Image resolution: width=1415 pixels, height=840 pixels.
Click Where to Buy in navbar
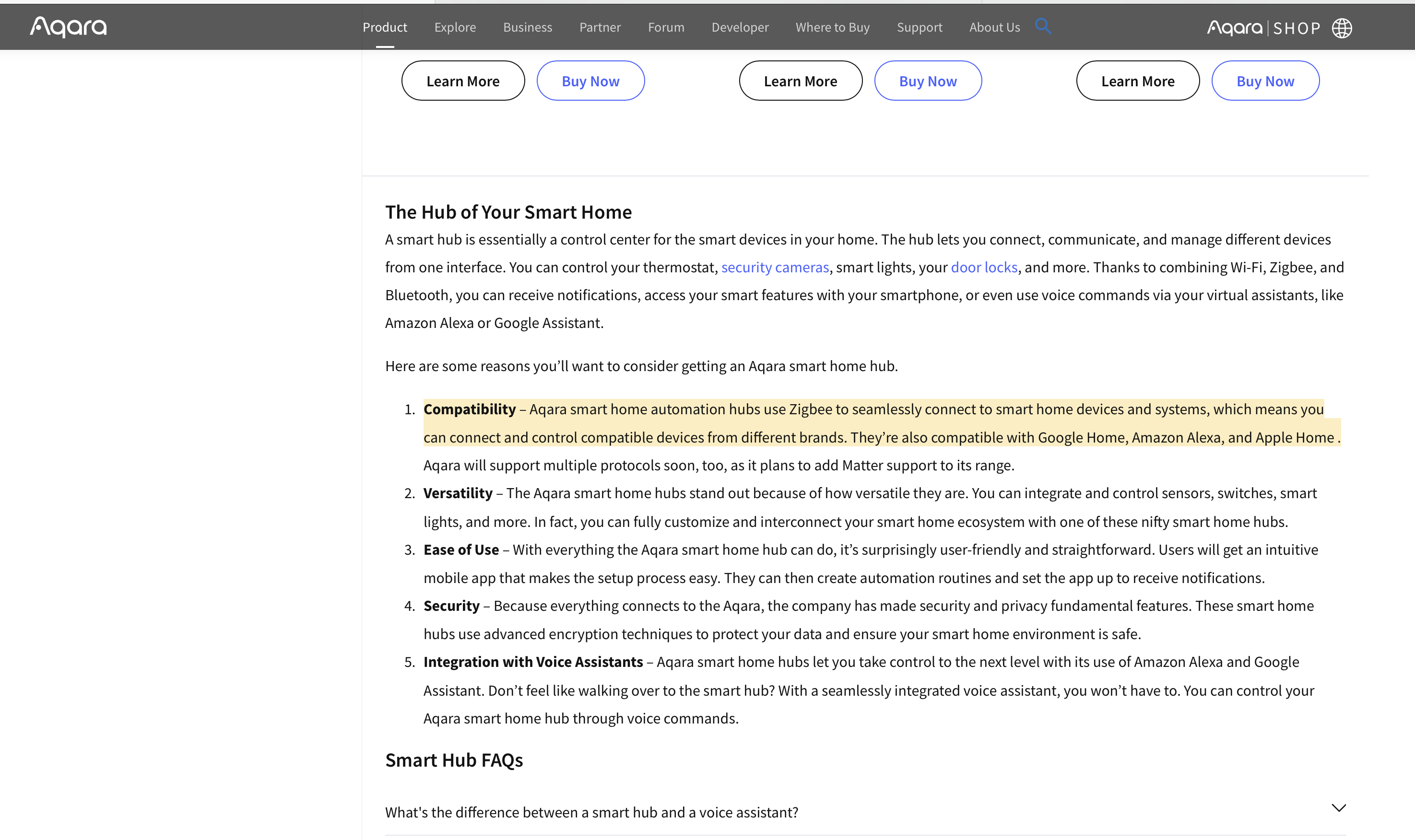[832, 27]
